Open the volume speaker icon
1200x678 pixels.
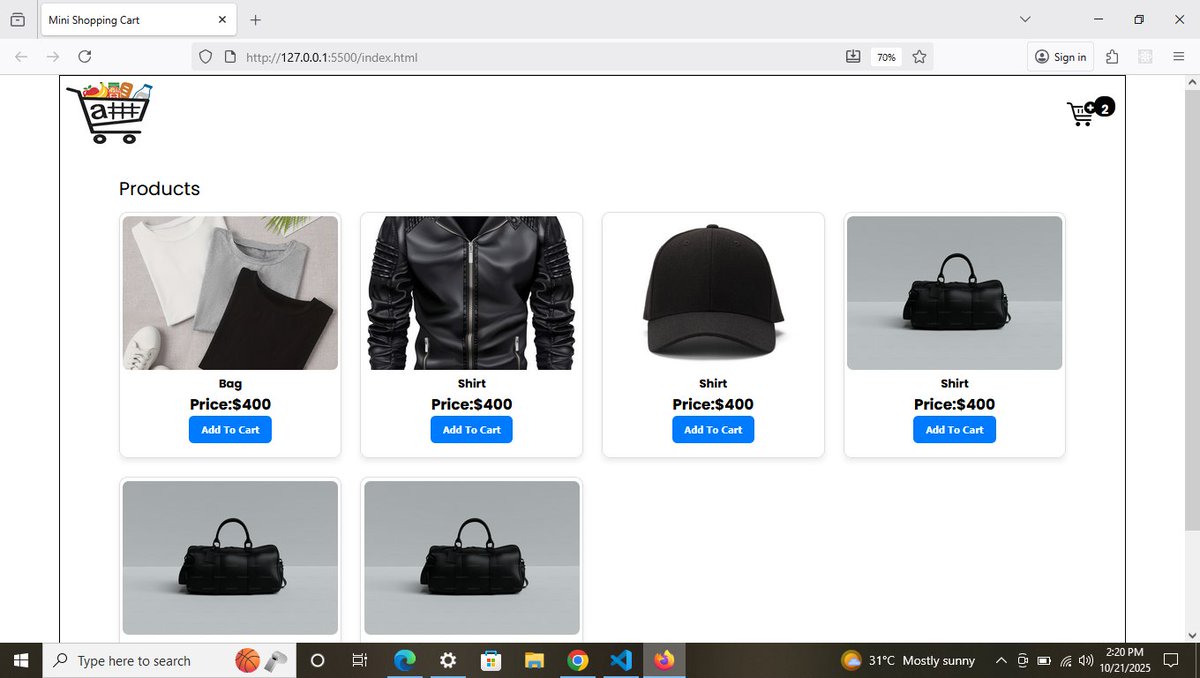tap(1086, 661)
